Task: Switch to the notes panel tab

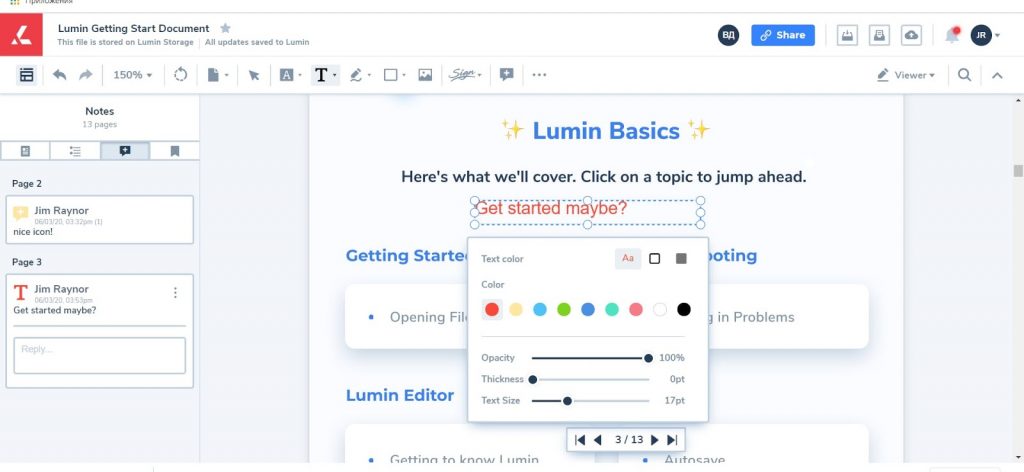Action: 125,151
